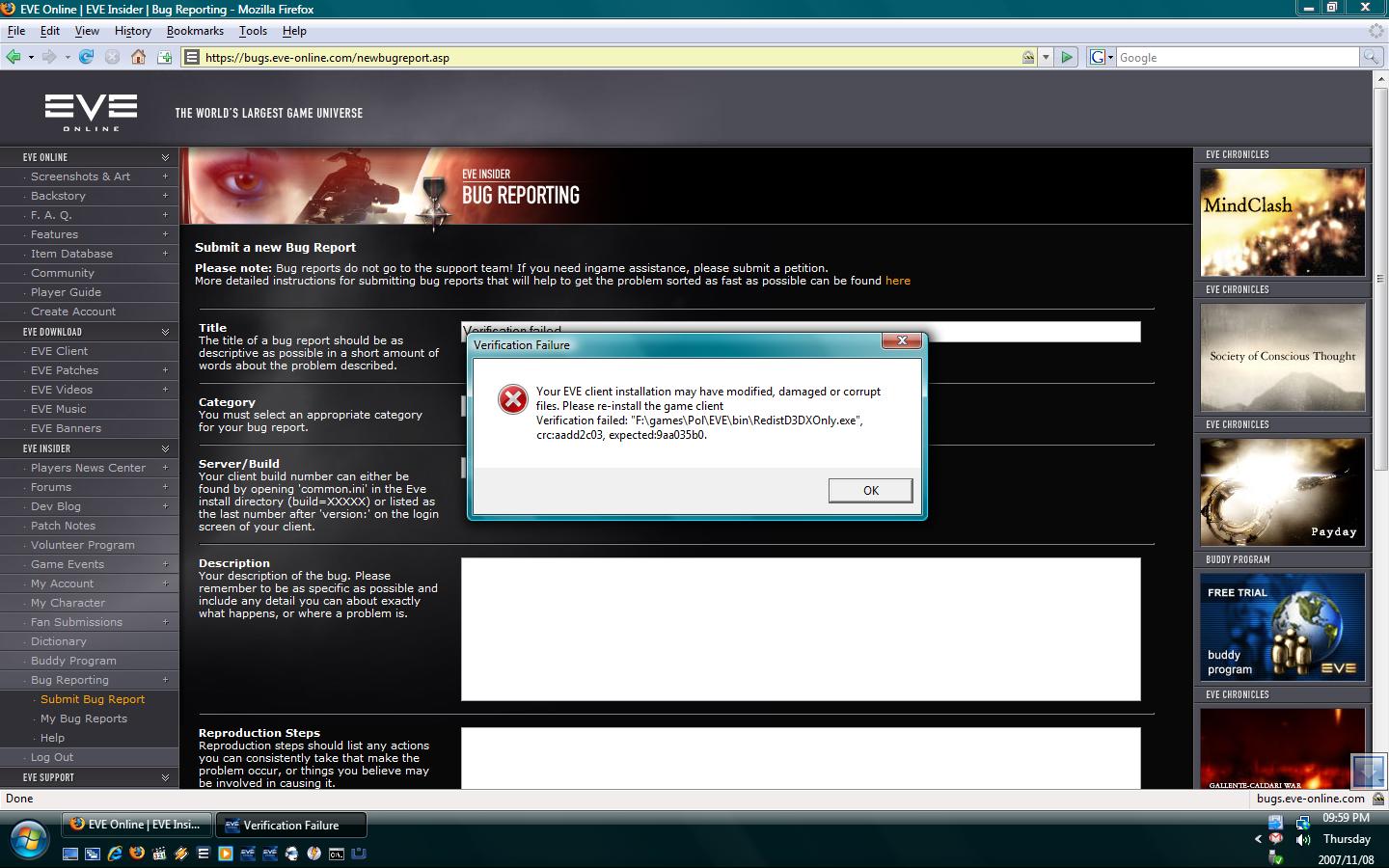Open the Players News Center link
The image size is (1389, 868).
click(x=88, y=468)
